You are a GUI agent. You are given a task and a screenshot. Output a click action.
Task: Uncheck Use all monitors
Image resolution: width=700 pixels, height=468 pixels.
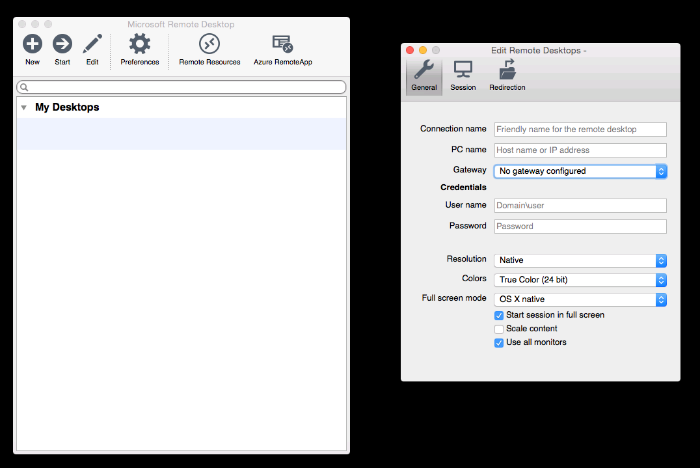click(x=499, y=343)
